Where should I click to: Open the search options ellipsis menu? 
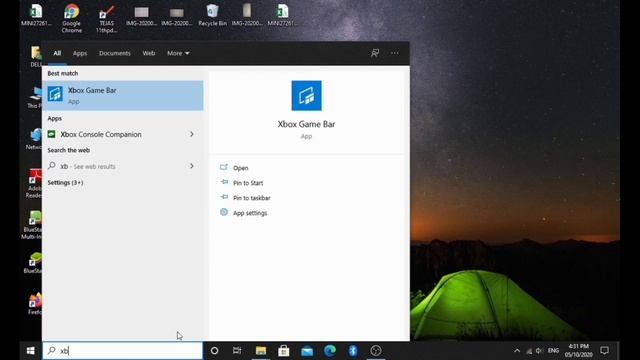(x=394, y=53)
